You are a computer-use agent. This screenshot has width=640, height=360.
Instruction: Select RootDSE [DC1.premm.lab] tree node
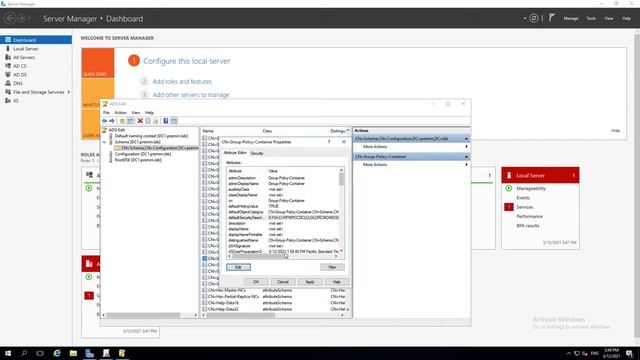point(138,160)
